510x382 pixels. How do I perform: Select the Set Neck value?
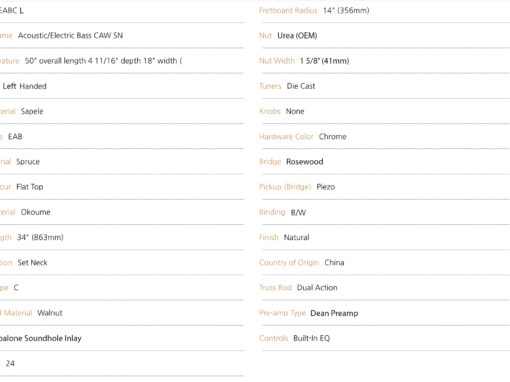32,263
